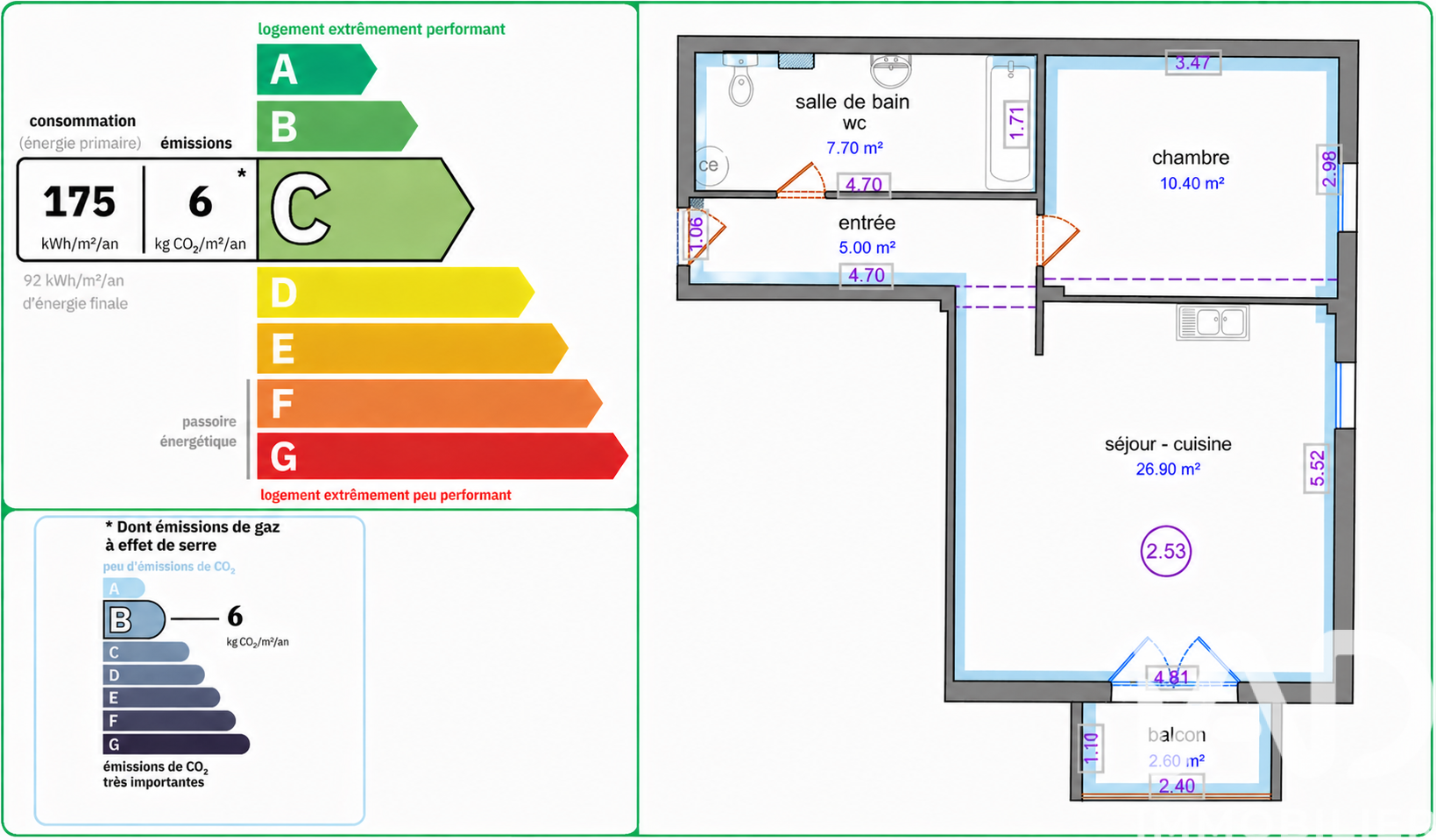
Task: Click 'logement extrêmement performant' heading
Action: (x=381, y=29)
